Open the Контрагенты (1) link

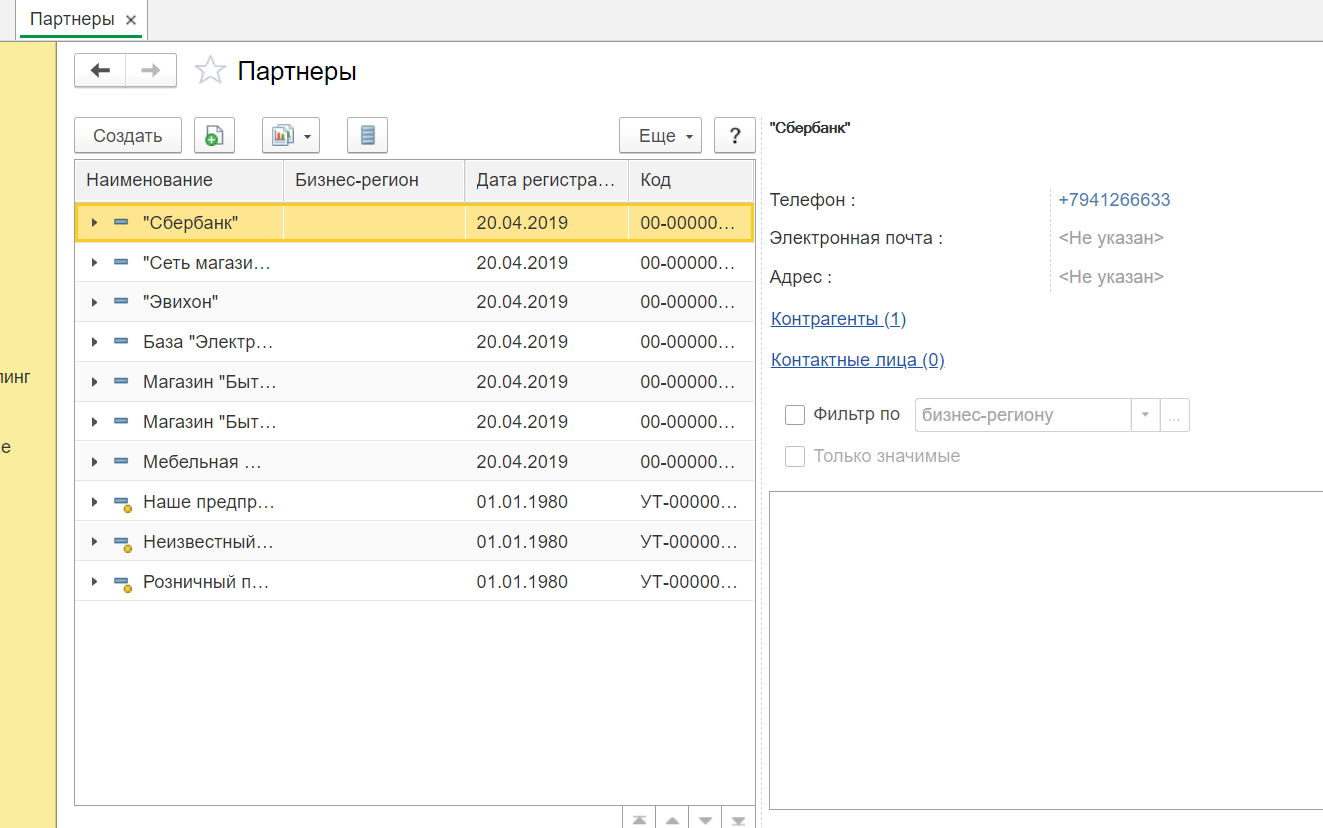(x=838, y=319)
